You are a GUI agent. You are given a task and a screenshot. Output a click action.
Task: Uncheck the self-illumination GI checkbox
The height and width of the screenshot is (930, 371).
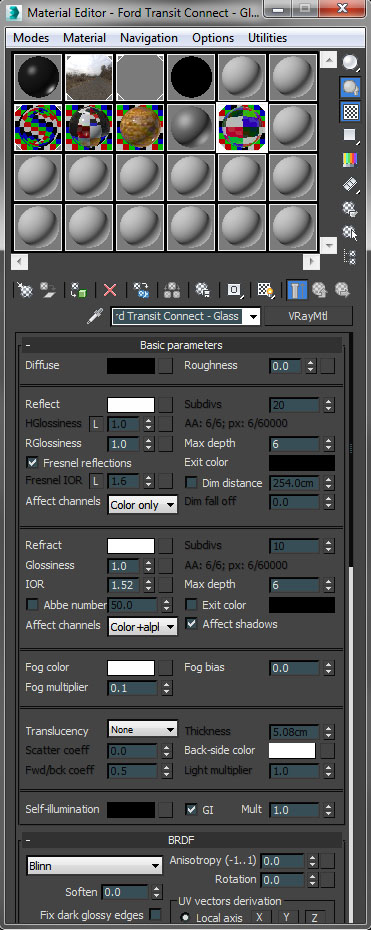(x=191, y=809)
